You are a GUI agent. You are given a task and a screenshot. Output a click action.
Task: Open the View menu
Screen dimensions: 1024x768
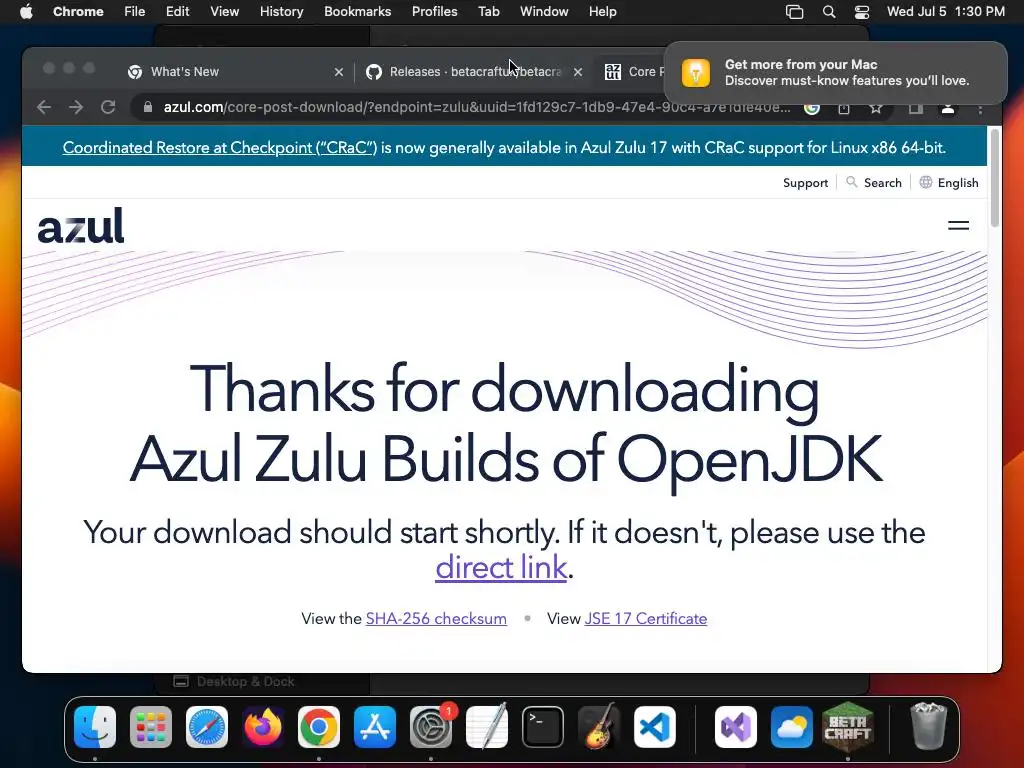point(225,11)
